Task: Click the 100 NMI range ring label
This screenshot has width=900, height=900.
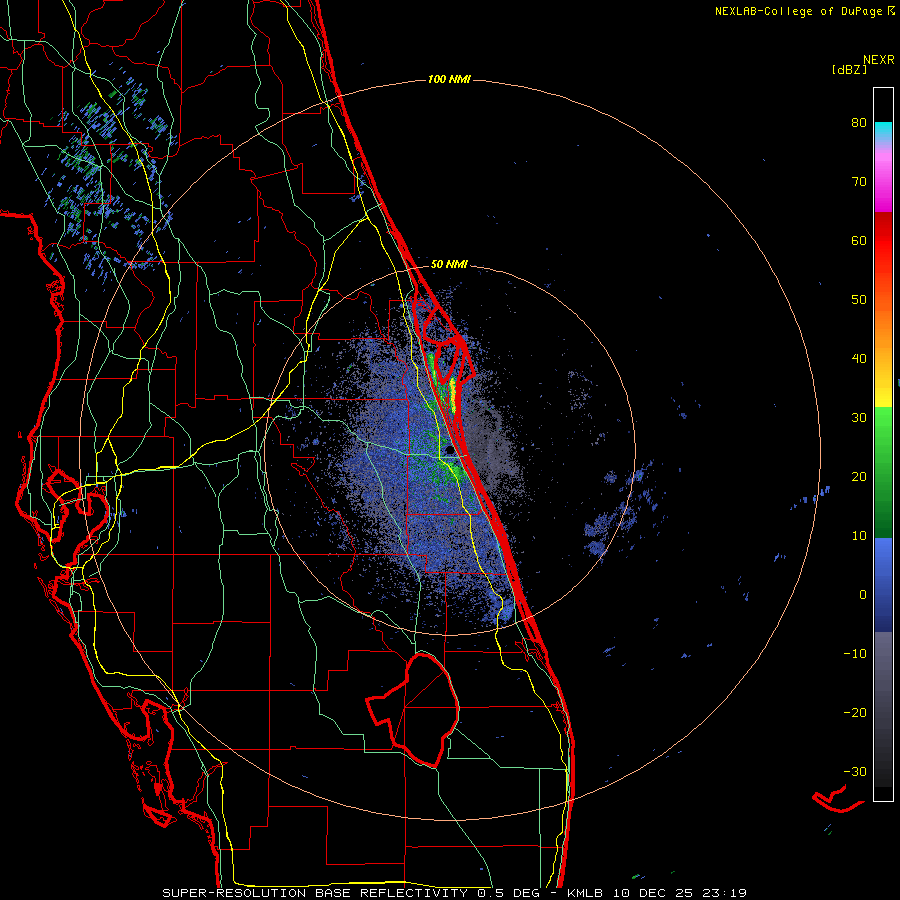Action: pyautogui.click(x=449, y=79)
